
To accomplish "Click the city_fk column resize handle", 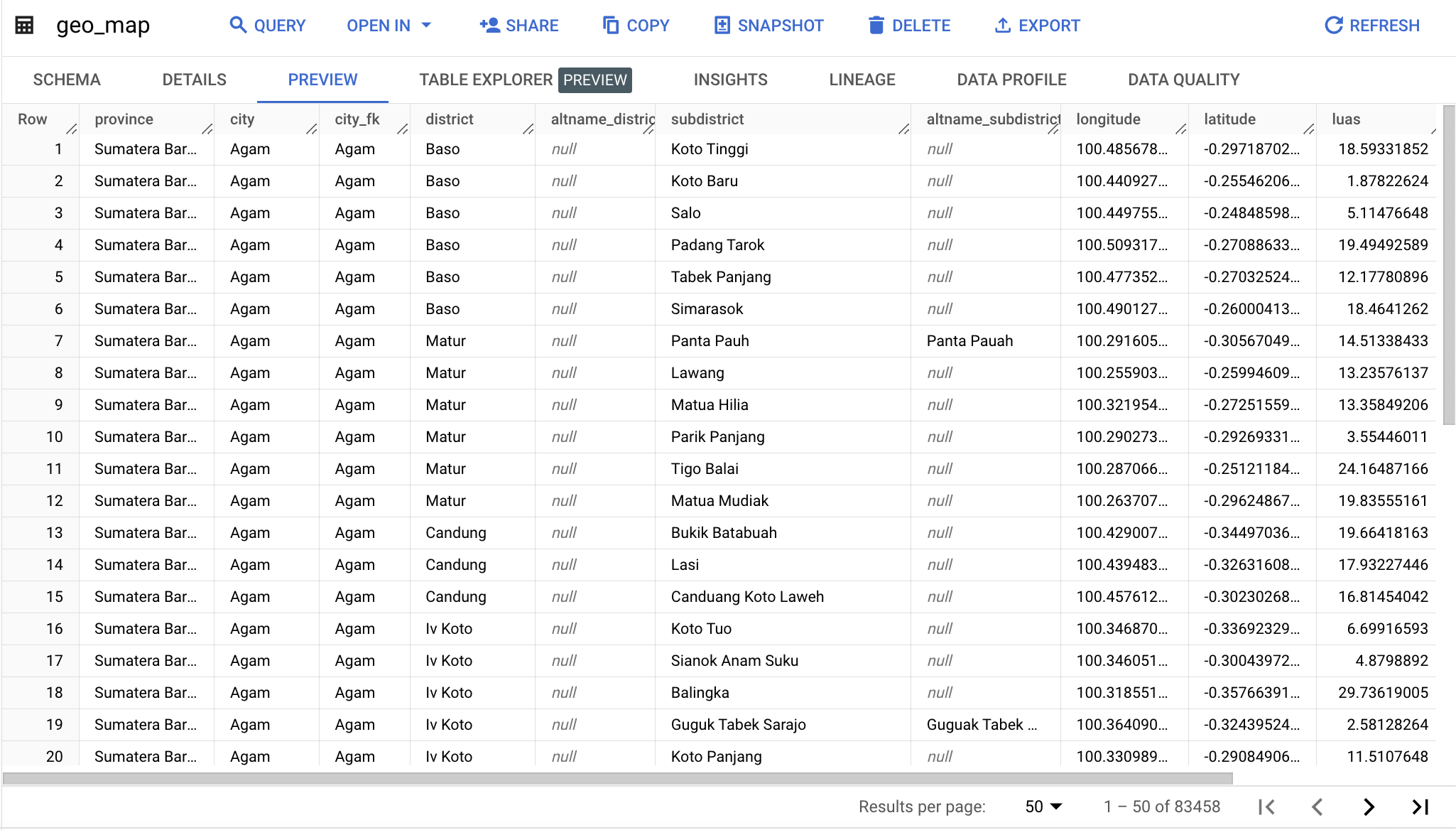I will click(403, 129).
